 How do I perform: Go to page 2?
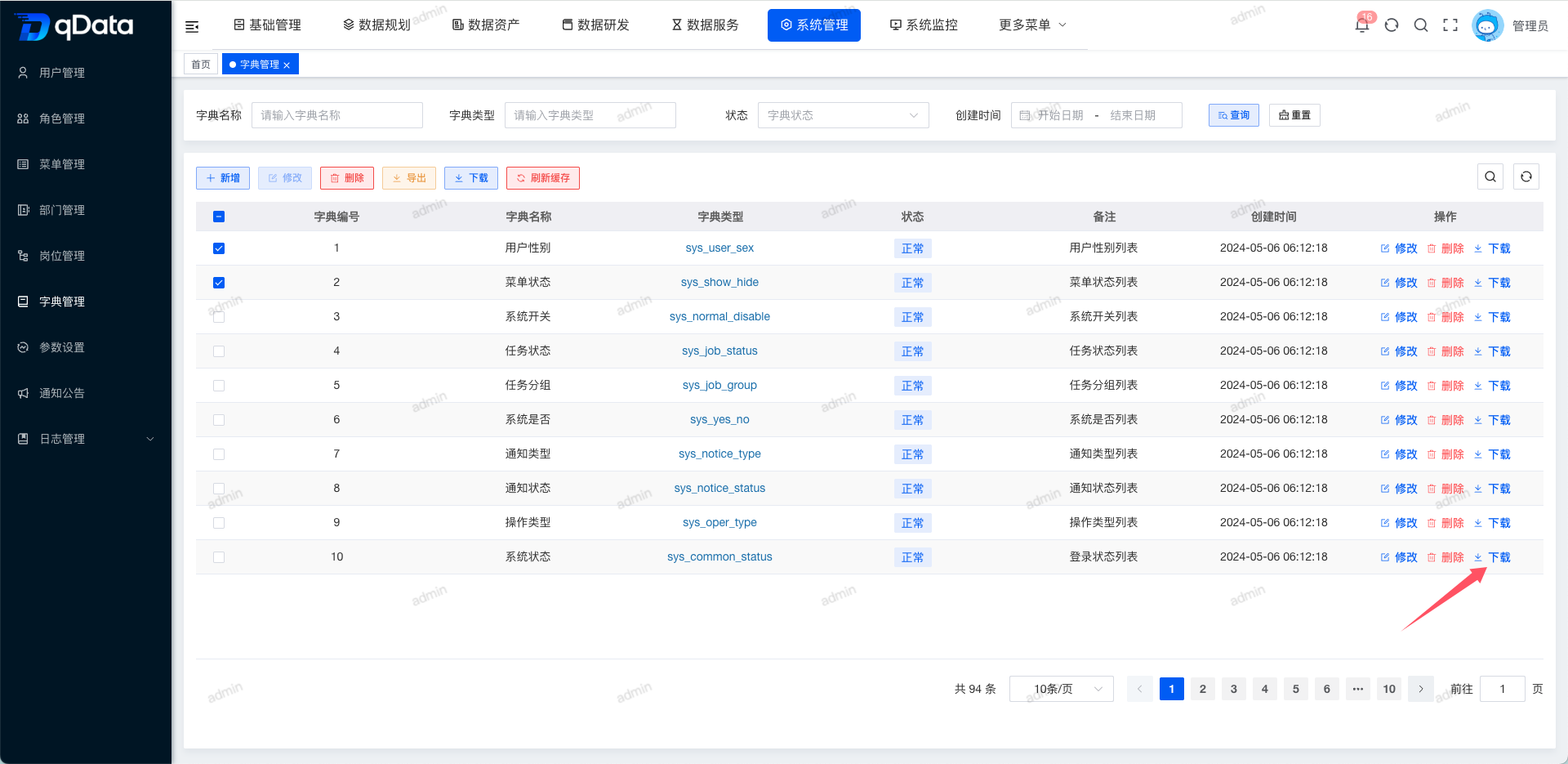(1203, 689)
